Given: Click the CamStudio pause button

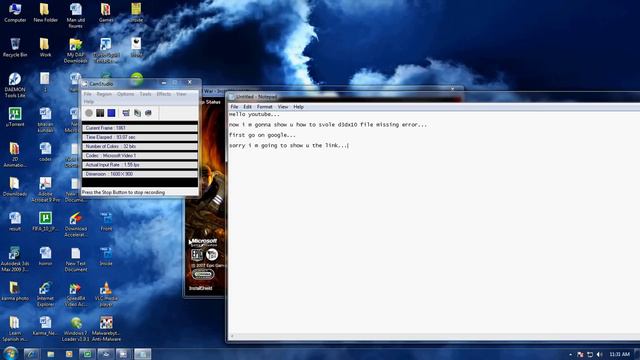Looking at the screenshot, I should (100, 113).
